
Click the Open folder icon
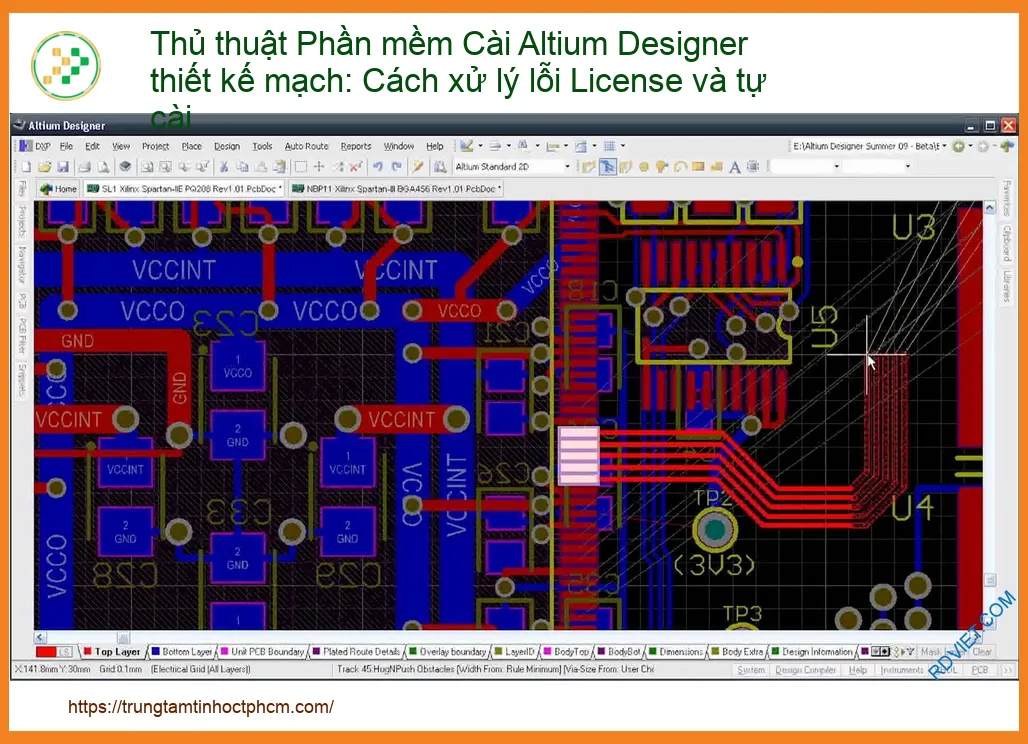45,167
